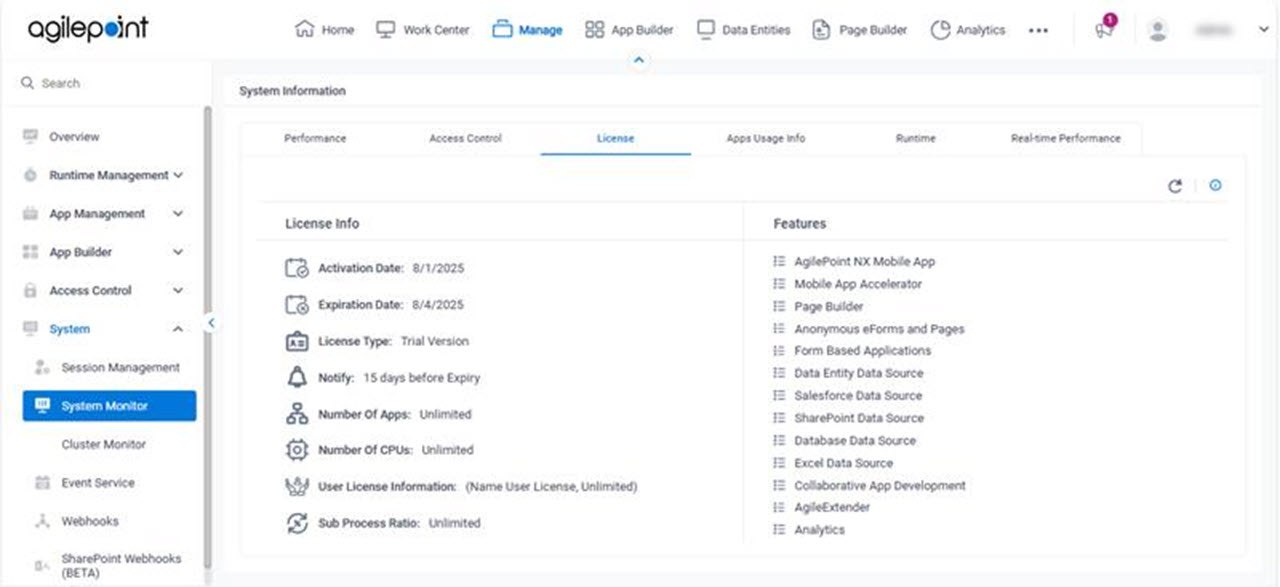The image size is (1280, 587).
Task: Open the blue help info icon
Action: 1215,185
